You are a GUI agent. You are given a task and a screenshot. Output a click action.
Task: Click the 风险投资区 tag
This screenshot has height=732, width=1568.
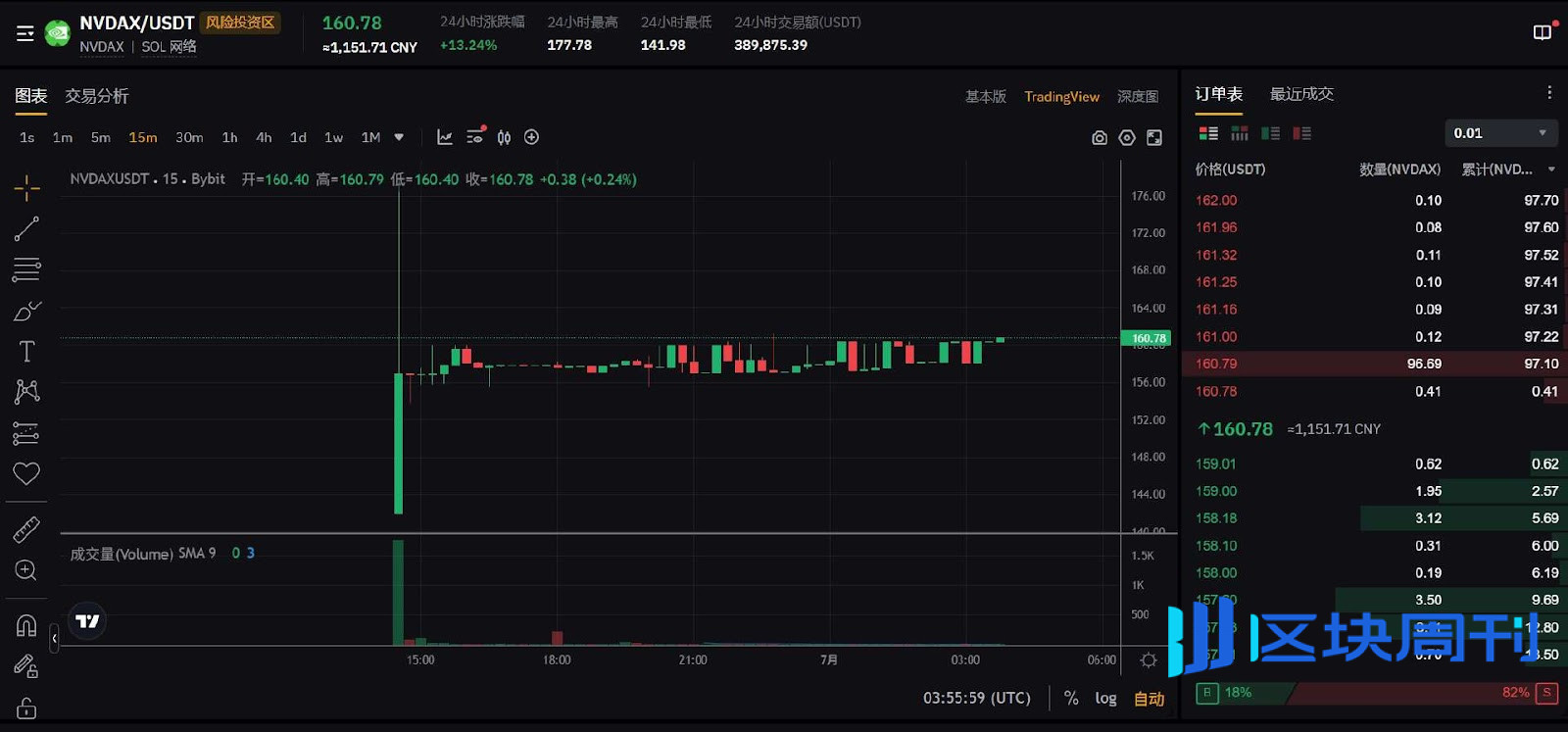[240, 23]
